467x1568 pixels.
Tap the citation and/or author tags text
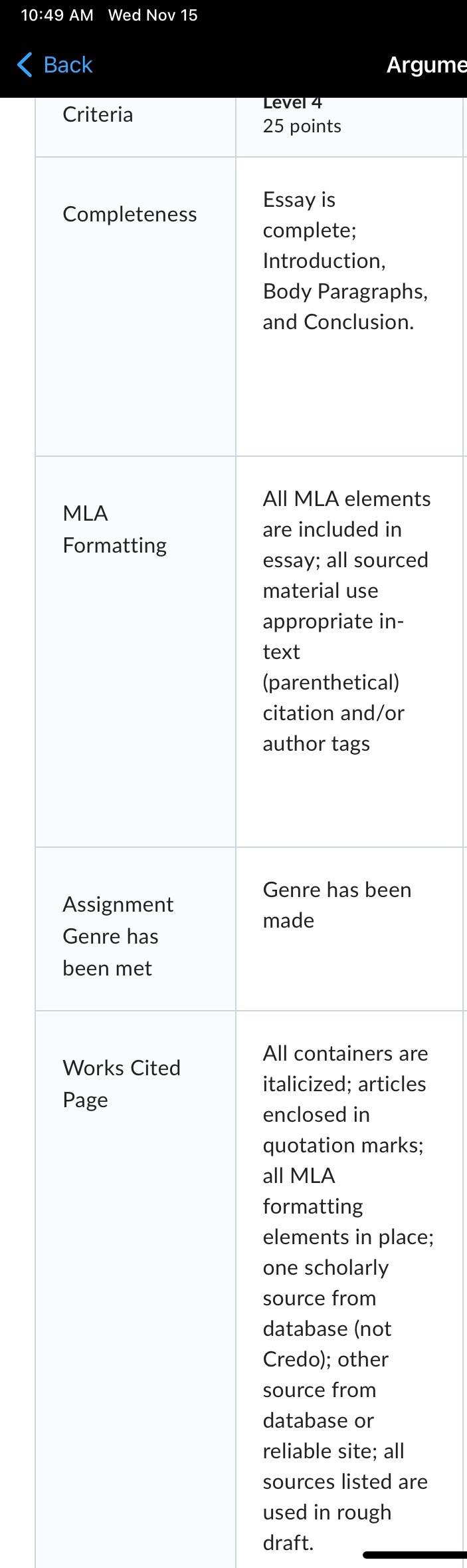[333, 728]
